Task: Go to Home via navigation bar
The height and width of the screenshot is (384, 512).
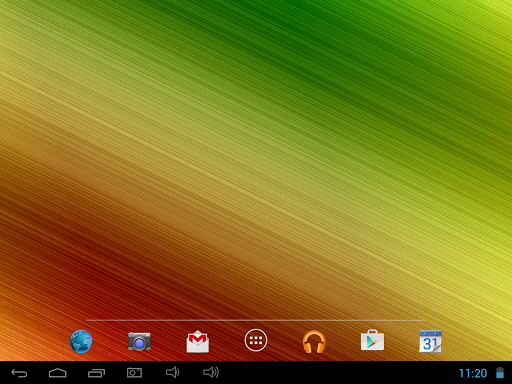Action: click(x=58, y=373)
